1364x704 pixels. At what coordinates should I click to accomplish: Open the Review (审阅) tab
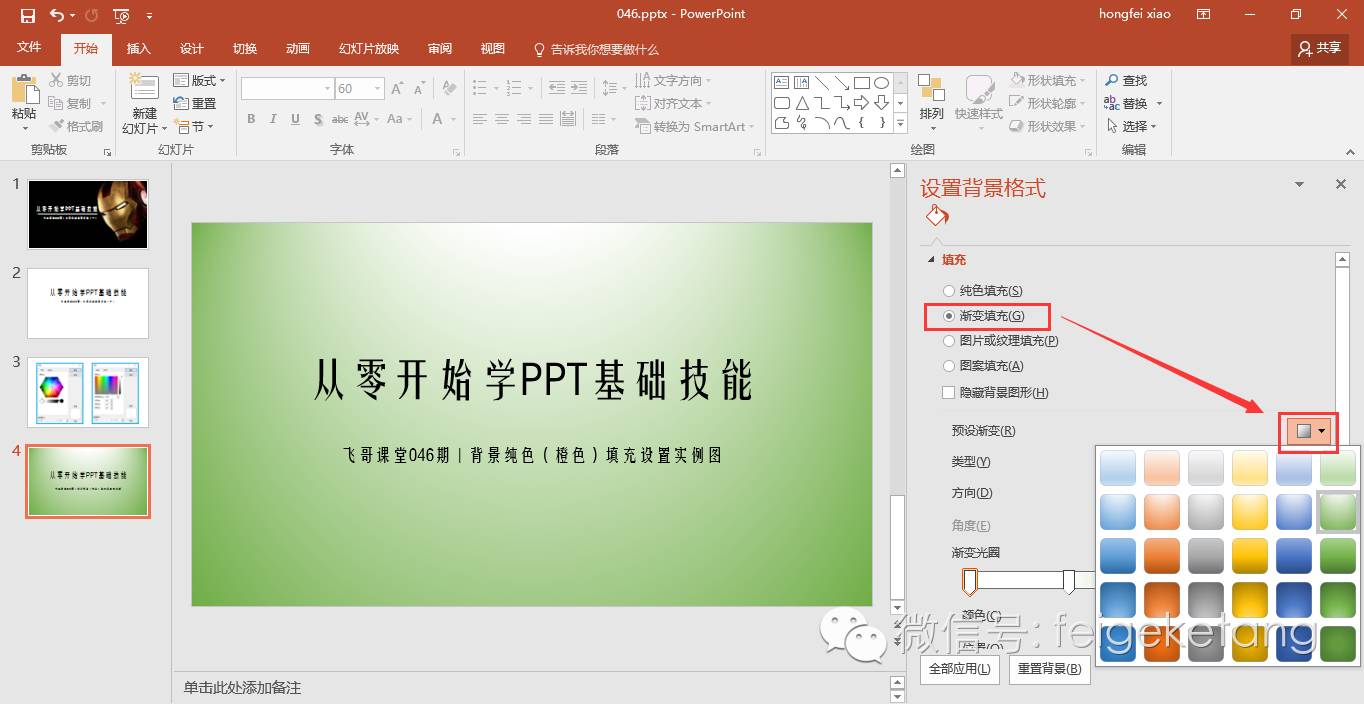click(x=439, y=48)
